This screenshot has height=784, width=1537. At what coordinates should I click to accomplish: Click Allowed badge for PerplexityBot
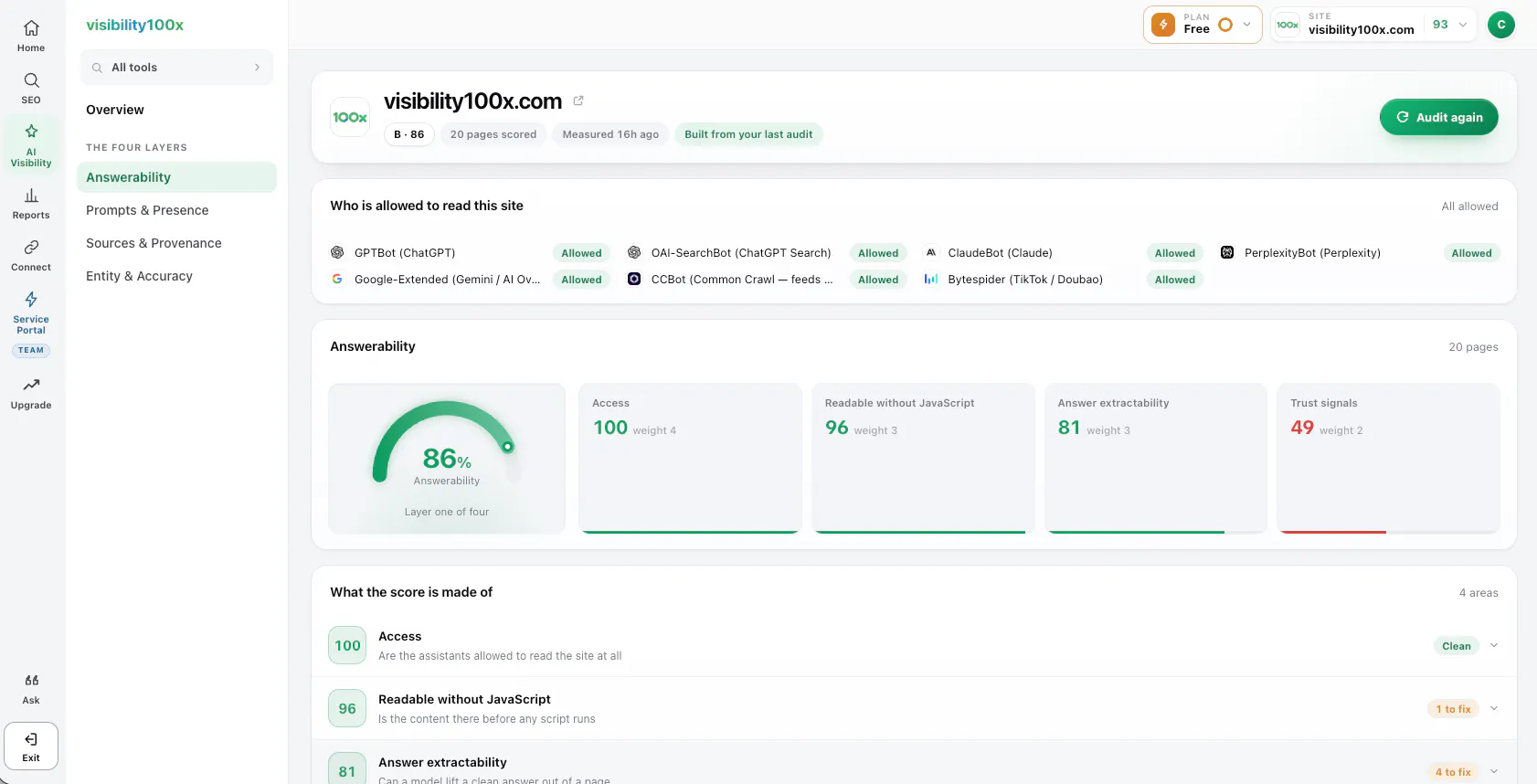point(1471,253)
